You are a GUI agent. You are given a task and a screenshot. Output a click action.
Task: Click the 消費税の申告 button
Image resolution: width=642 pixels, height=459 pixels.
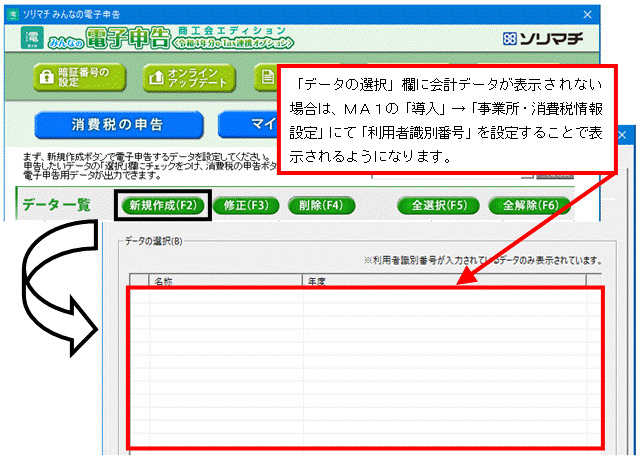119,124
